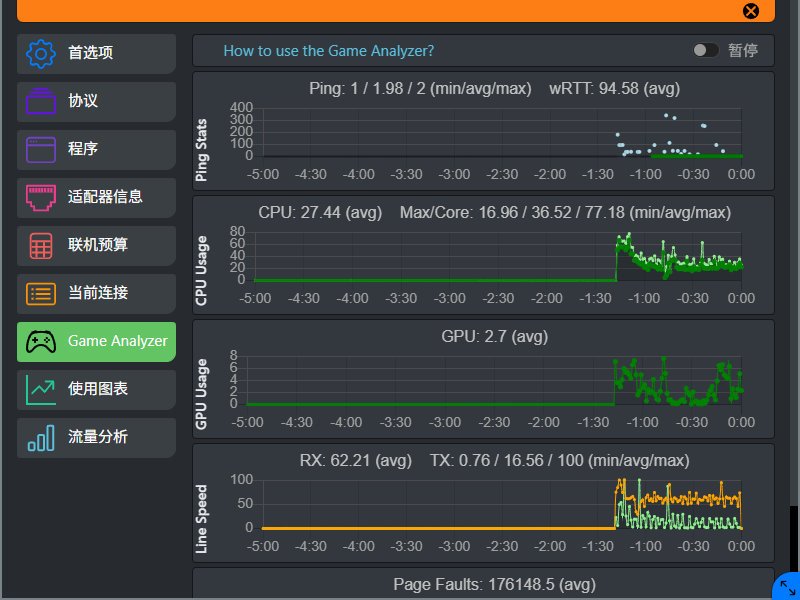Click the orange connections list icon
The image size is (800, 600).
coord(41,294)
